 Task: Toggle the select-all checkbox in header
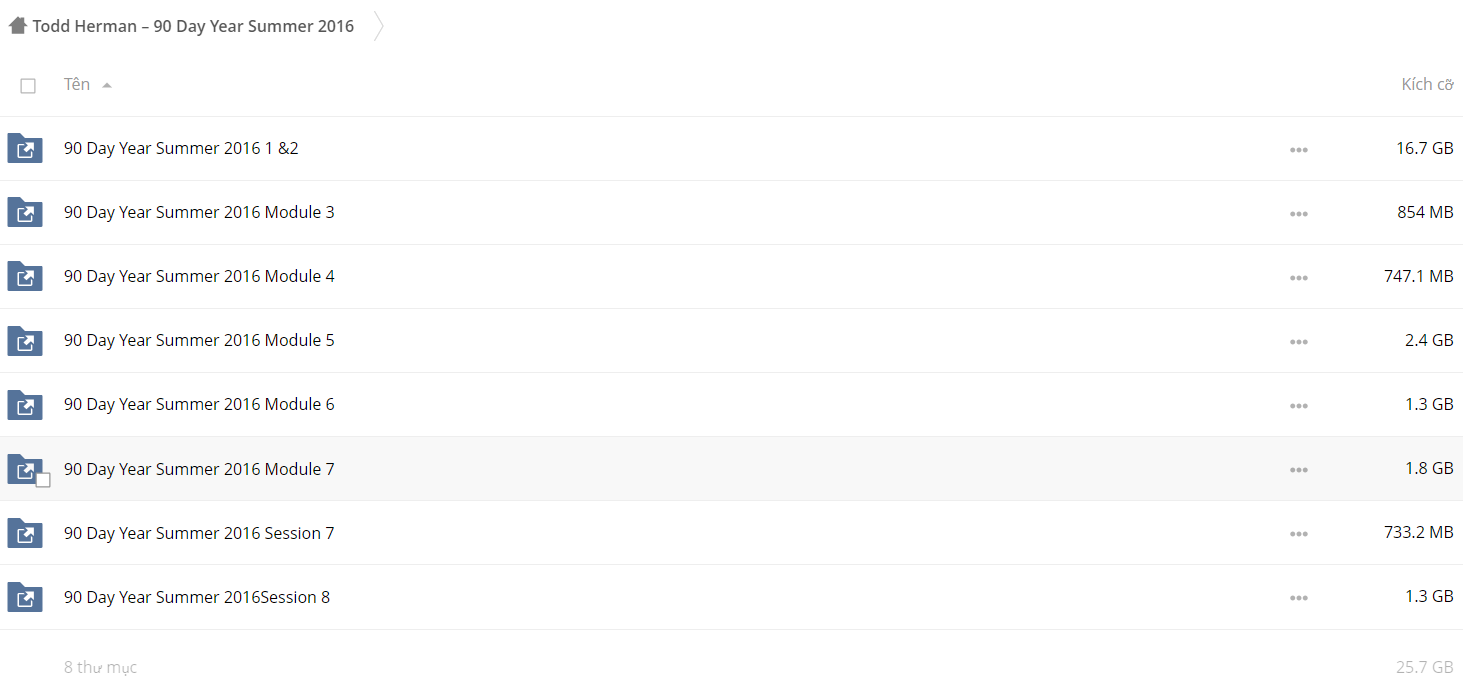click(28, 86)
